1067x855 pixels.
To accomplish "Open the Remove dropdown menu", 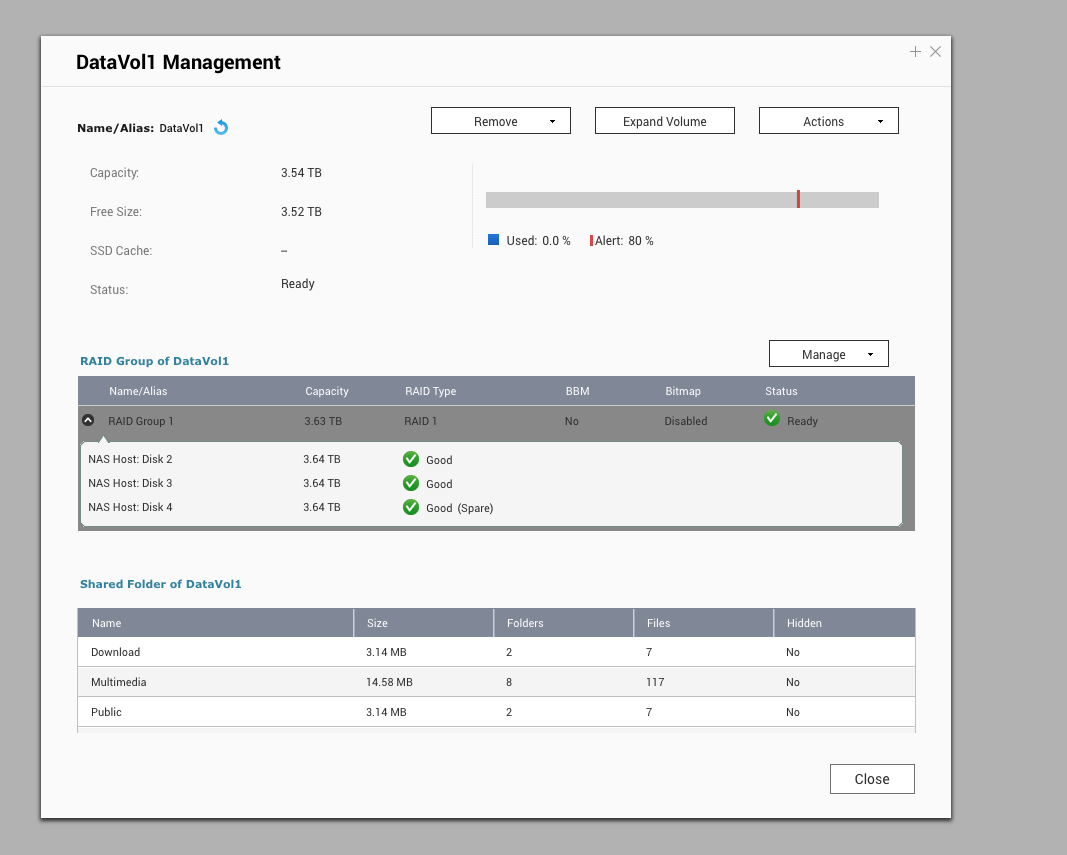I will (x=550, y=120).
